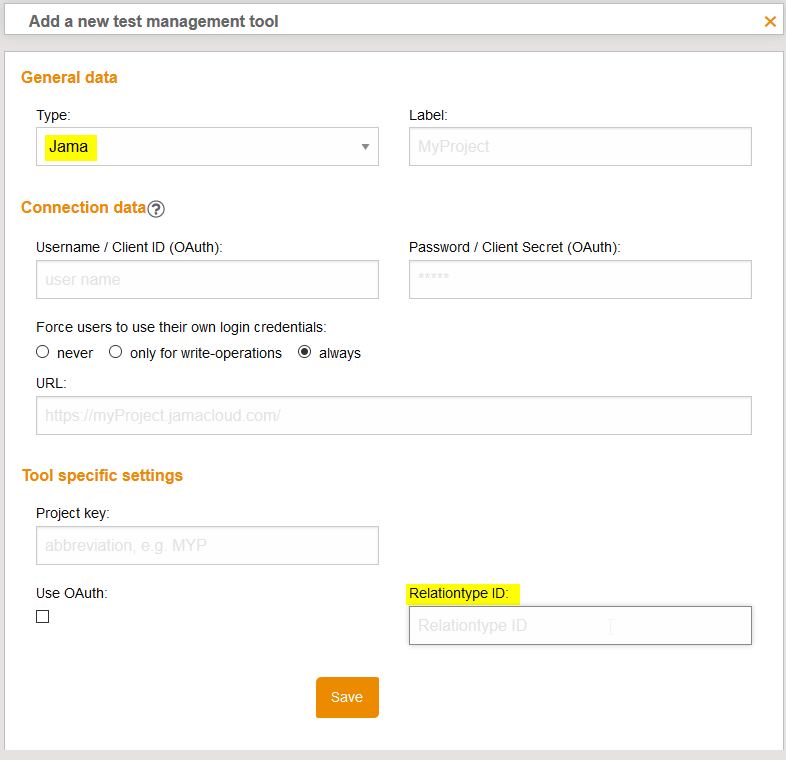Image resolution: width=786 pixels, height=760 pixels.
Task: Click the Tool specific settings heading
Action: tap(102, 475)
